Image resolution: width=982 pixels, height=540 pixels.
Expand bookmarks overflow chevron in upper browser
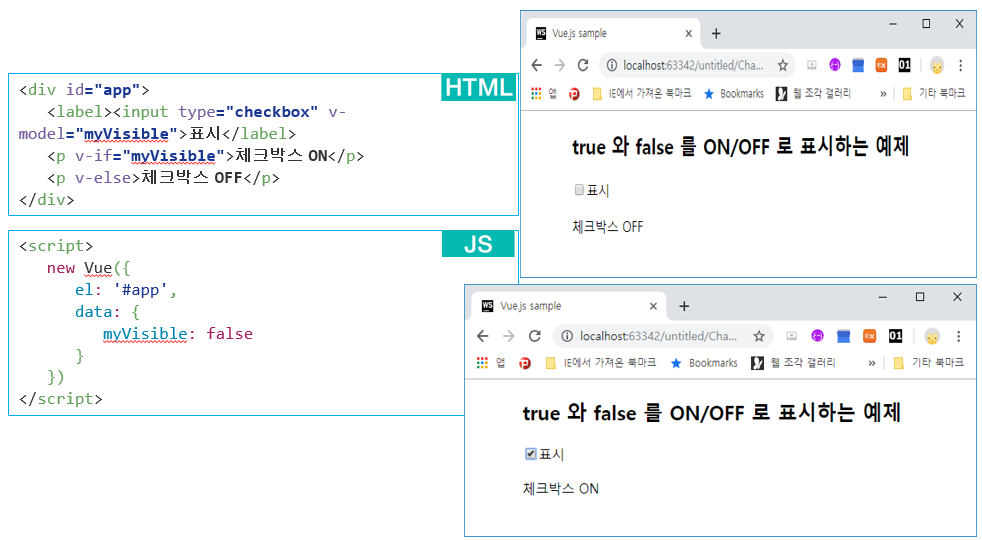point(883,94)
